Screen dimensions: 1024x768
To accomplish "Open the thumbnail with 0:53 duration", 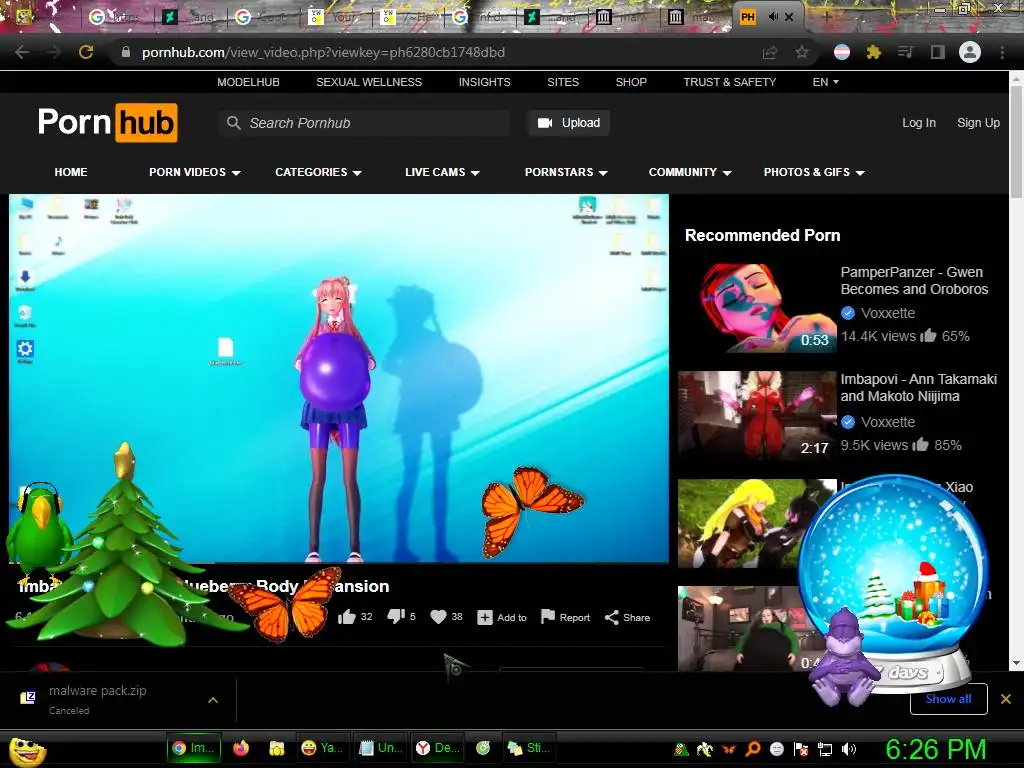I will (757, 307).
